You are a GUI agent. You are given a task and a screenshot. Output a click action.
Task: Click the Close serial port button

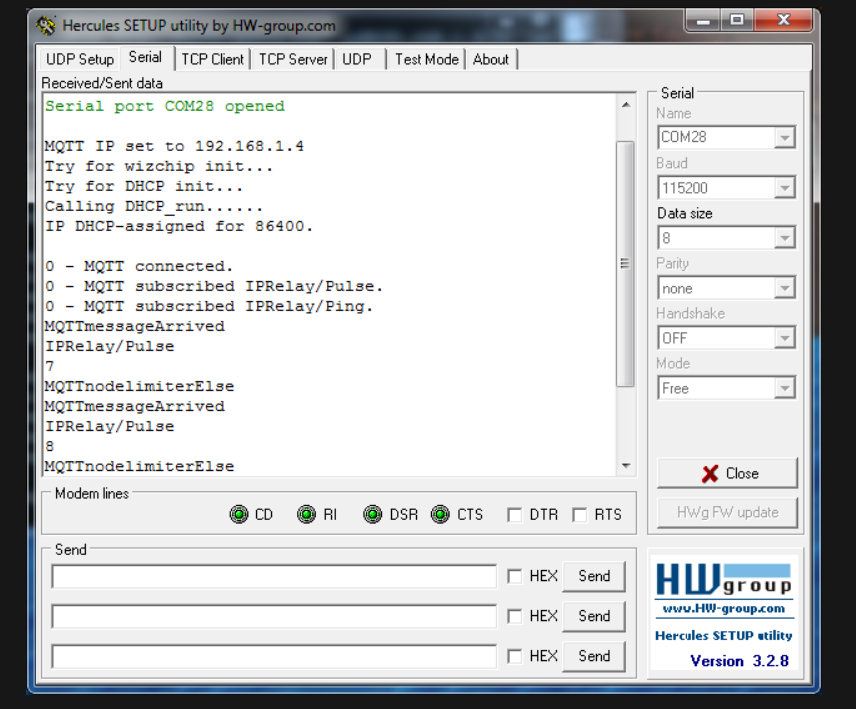[727, 473]
